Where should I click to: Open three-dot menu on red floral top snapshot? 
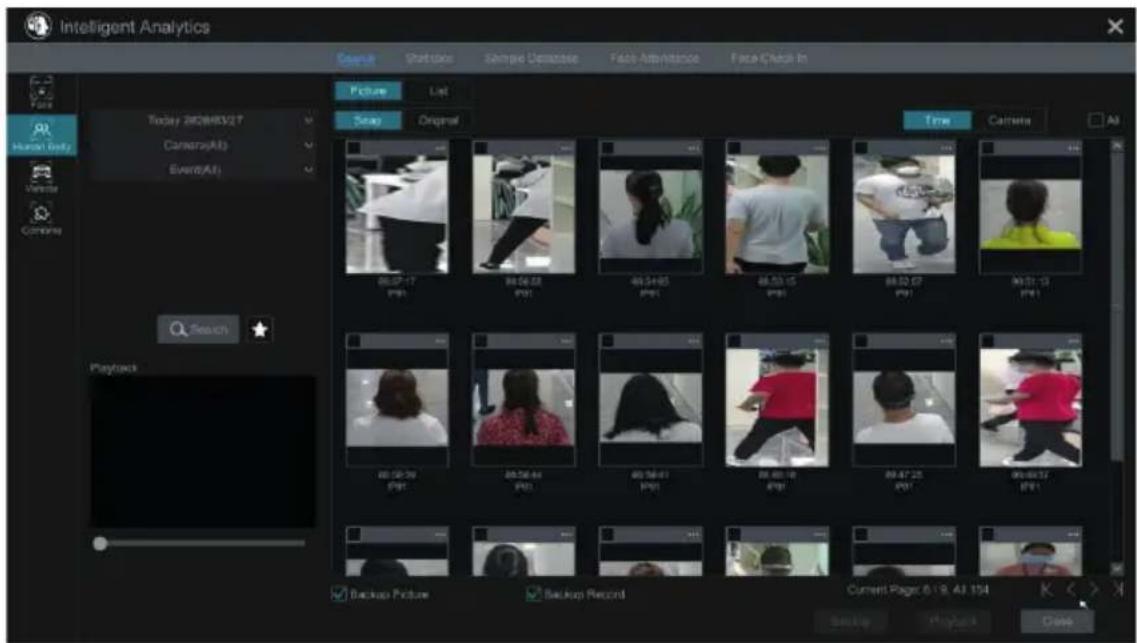tap(566, 341)
